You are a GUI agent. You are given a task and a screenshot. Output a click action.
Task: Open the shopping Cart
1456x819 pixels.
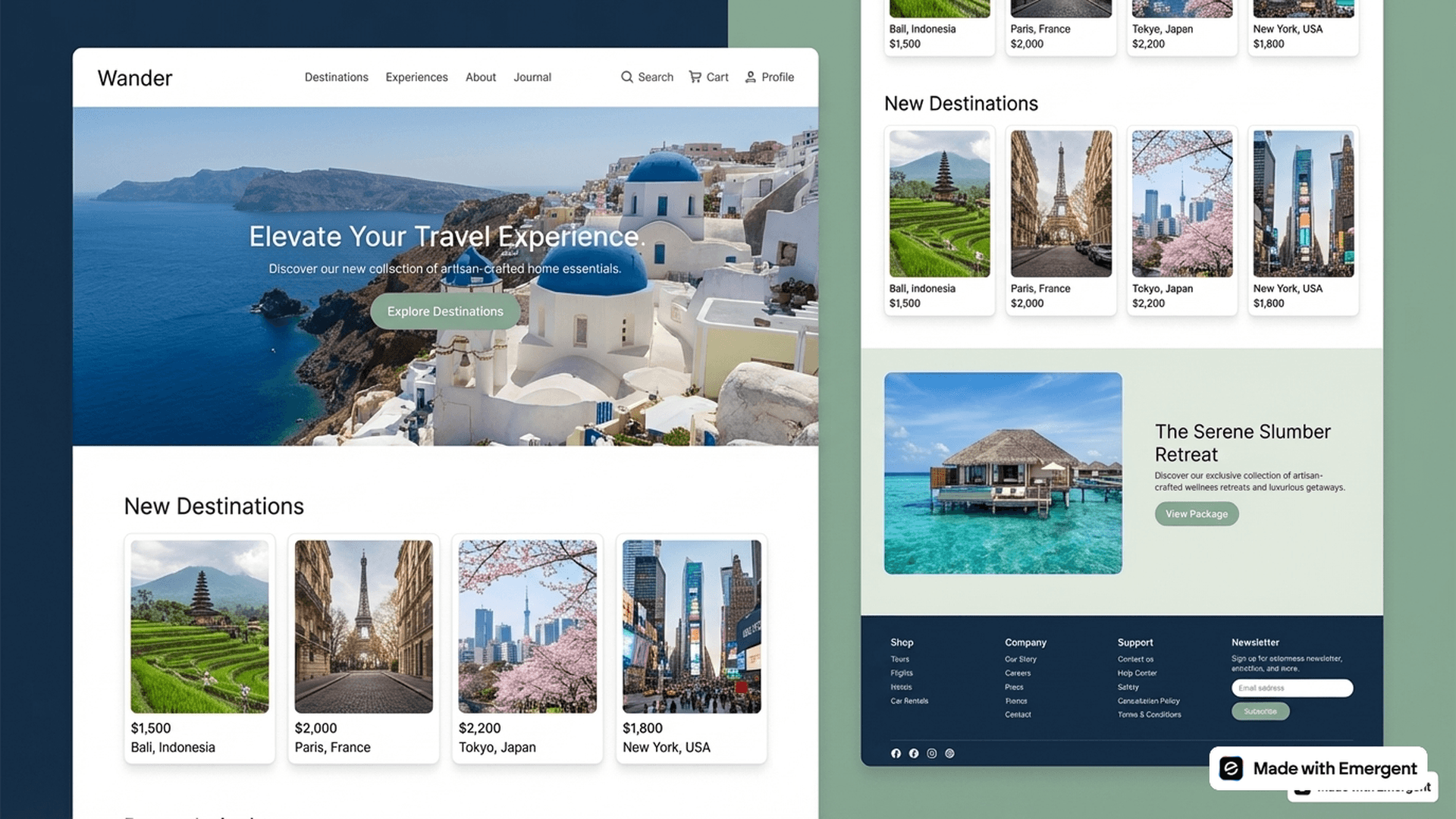[x=708, y=77]
